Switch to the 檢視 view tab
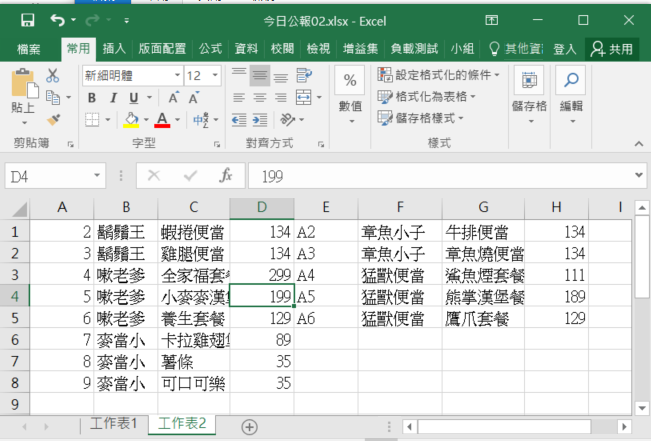This screenshot has height=441, width=651. pyautogui.click(x=318, y=49)
